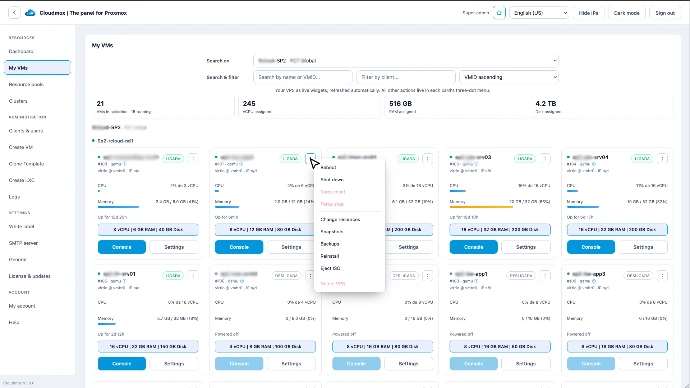Click Console on the srv03 card
The height and width of the screenshot is (388, 690).
click(x=473, y=247)
